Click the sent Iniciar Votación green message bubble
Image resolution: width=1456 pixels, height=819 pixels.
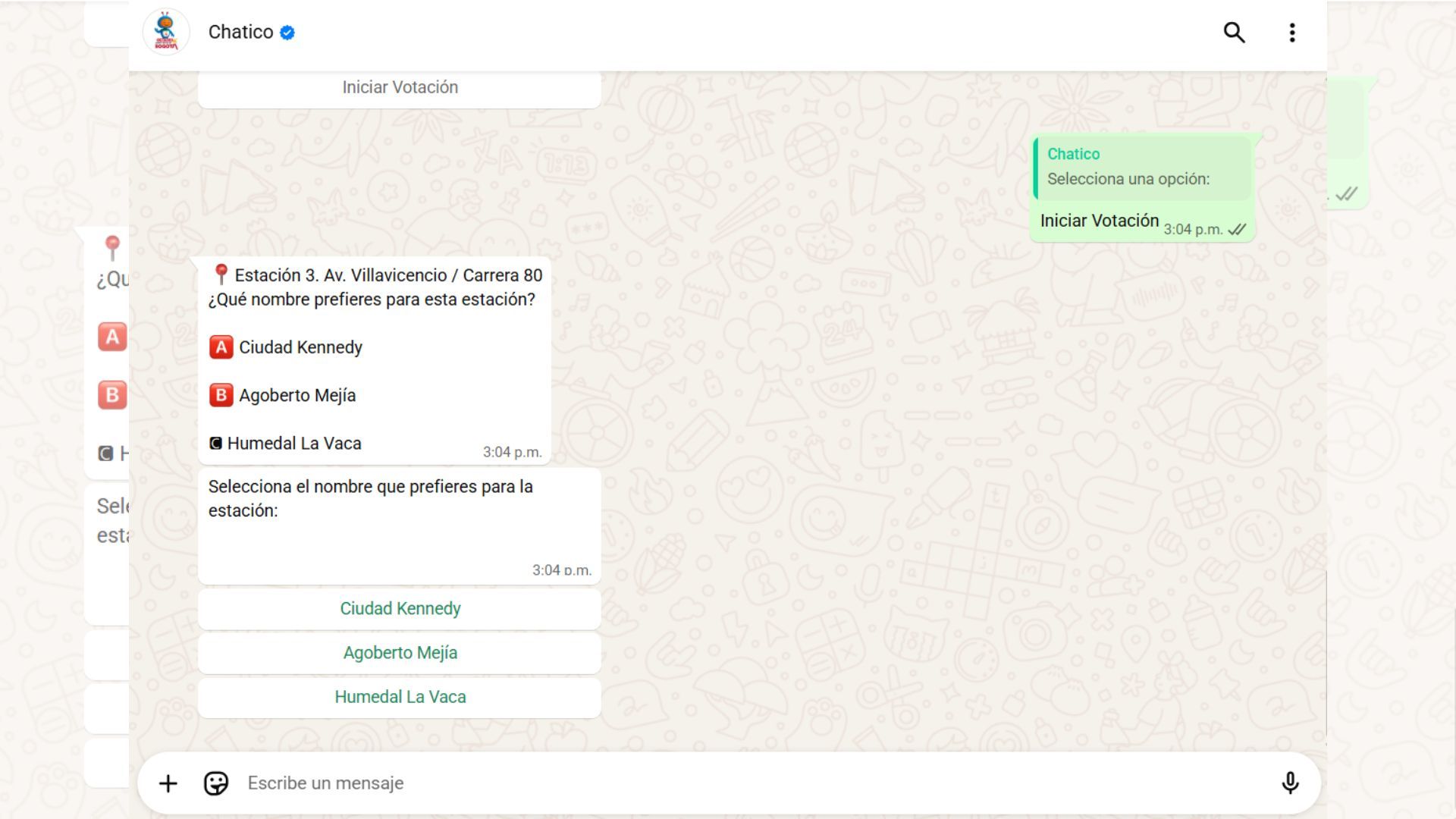pos(1098,221)
